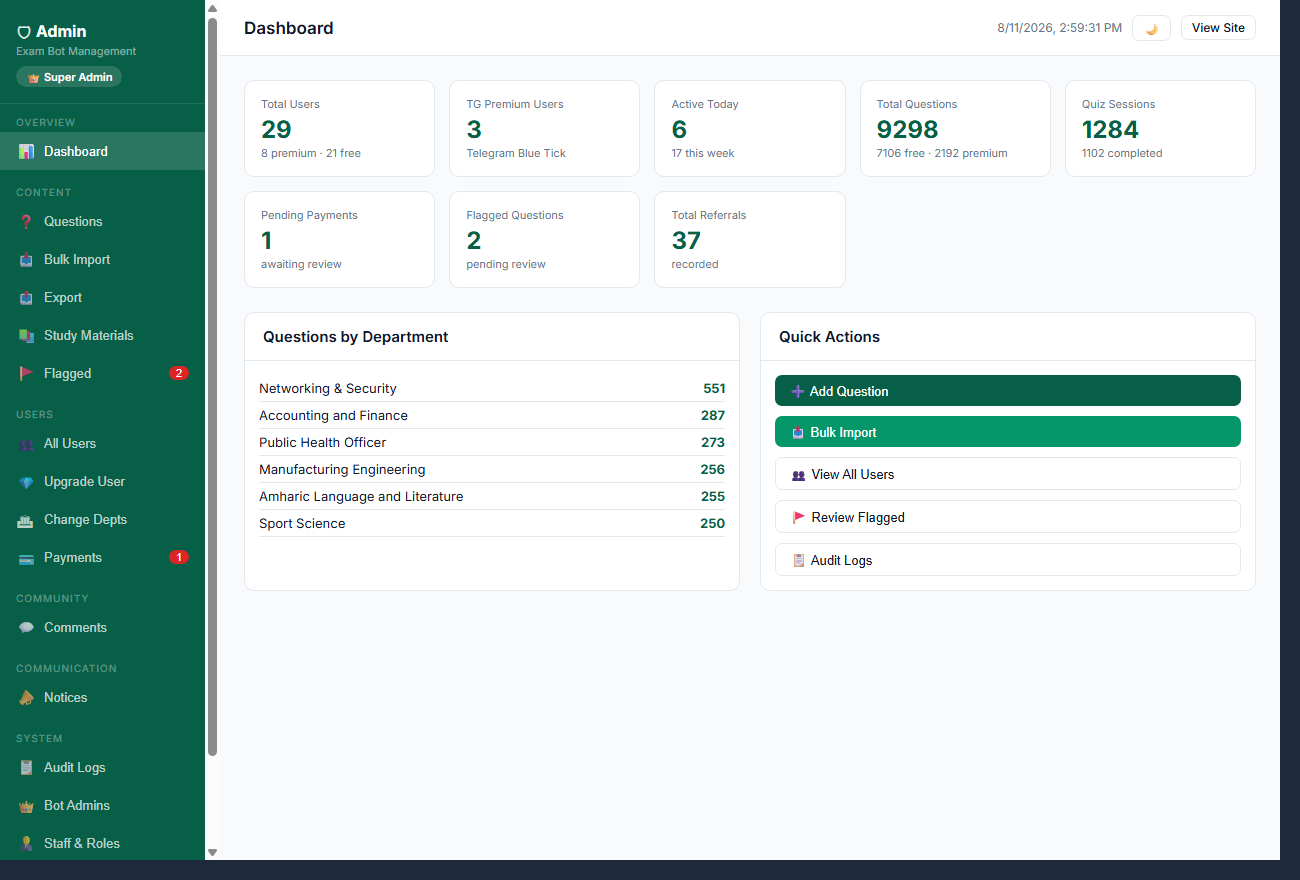Click the question mark icon beside Questions

[26, 222]
